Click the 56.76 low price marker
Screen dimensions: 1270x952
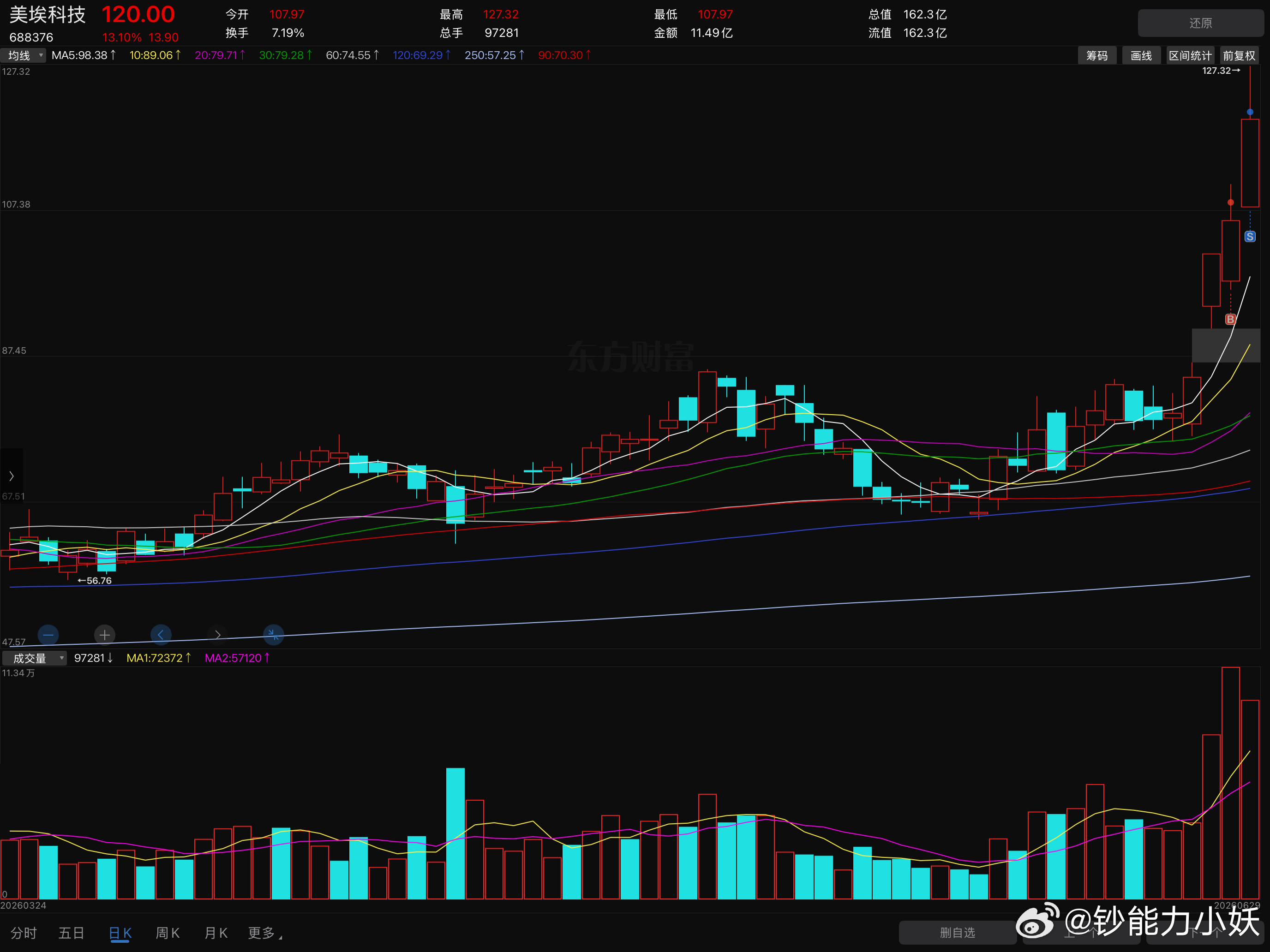(95, 581)
